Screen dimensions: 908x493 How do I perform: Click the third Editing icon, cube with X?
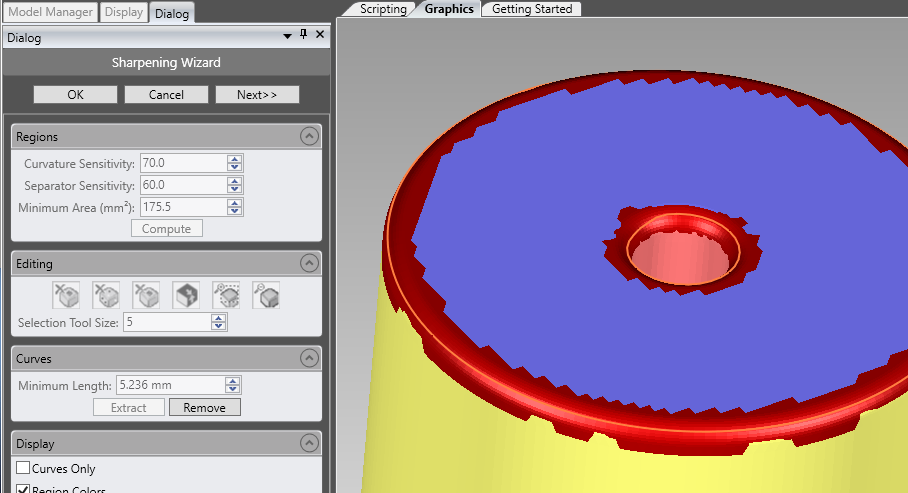(146, 295)
